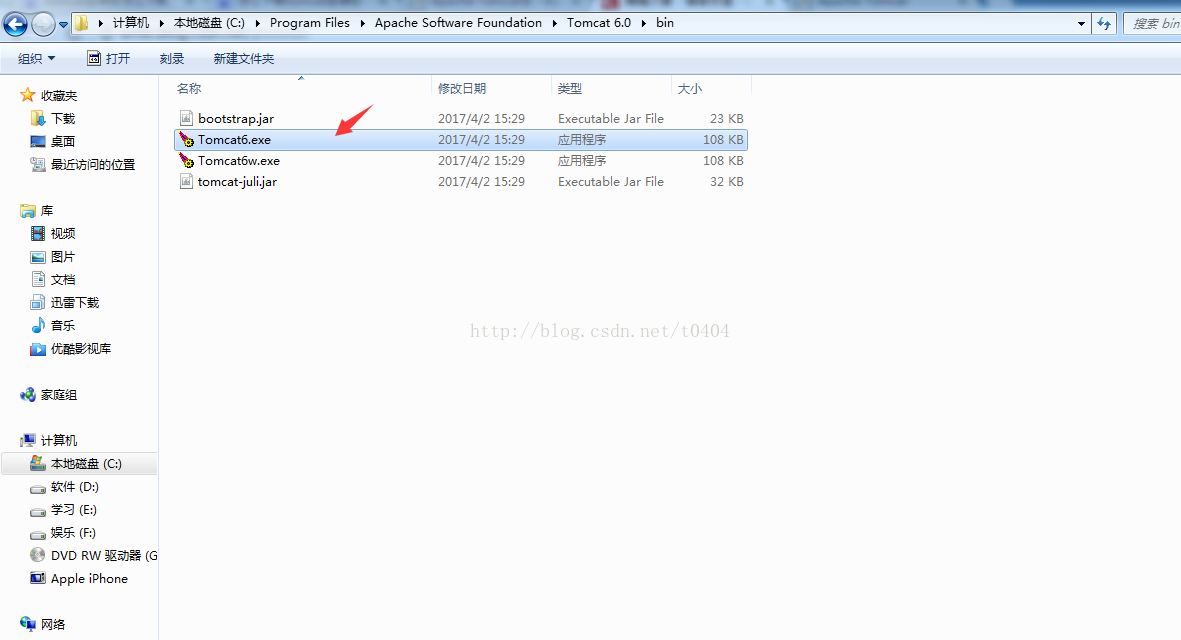The width and height of the screenshot is (1181, 640).
Task: Click the 下载 folder icon
Action: [38, 118]
